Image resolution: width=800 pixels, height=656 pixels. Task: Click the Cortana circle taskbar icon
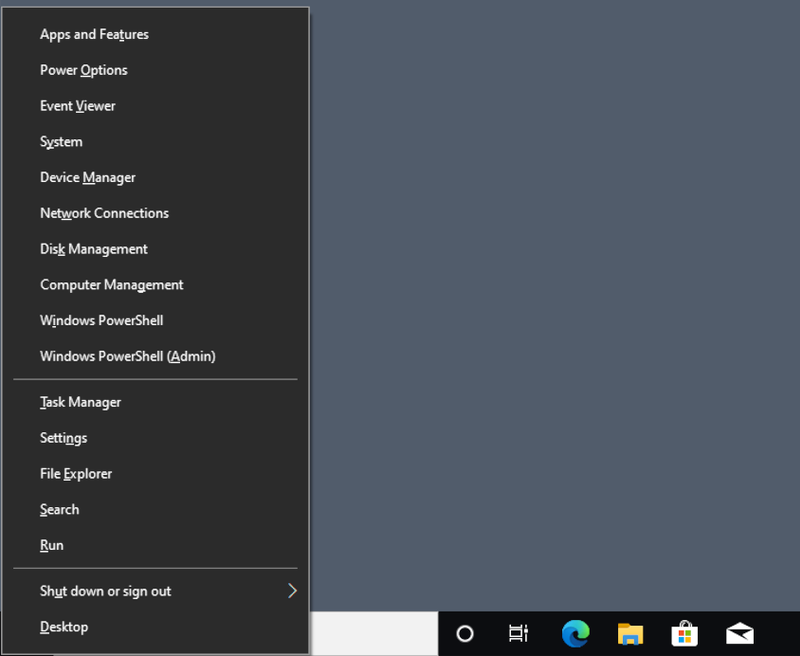tap(465, 634)
